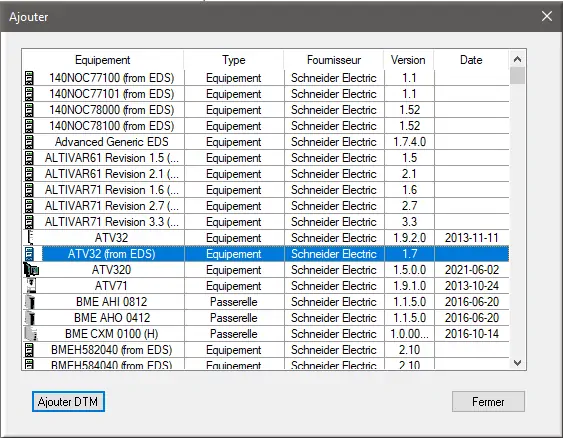Screen dimensions: 563x438
Task: Click version 1.5.0.0 cell of ATV320
Action: point(410,270)
